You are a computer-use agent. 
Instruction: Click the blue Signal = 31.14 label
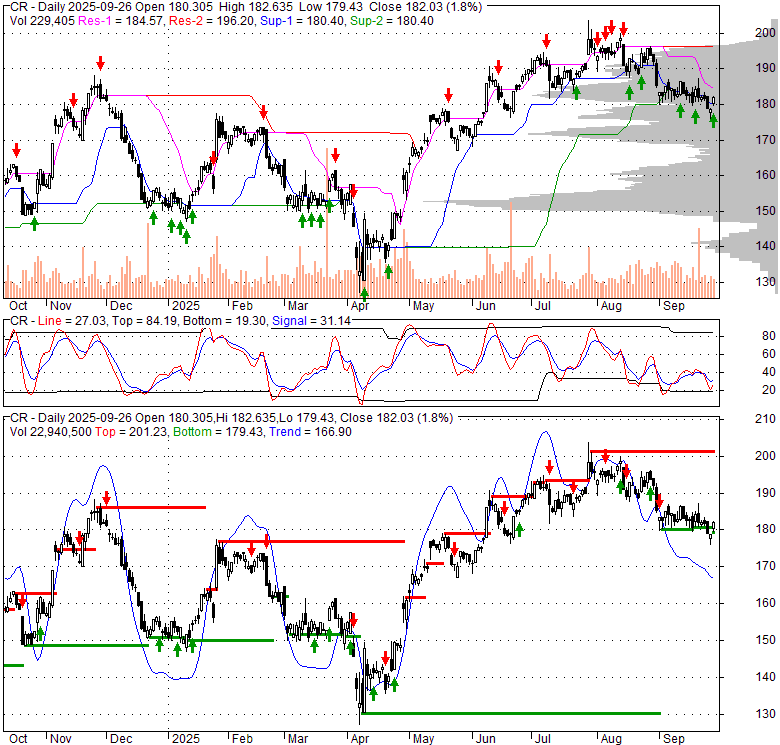coord(311,321)
